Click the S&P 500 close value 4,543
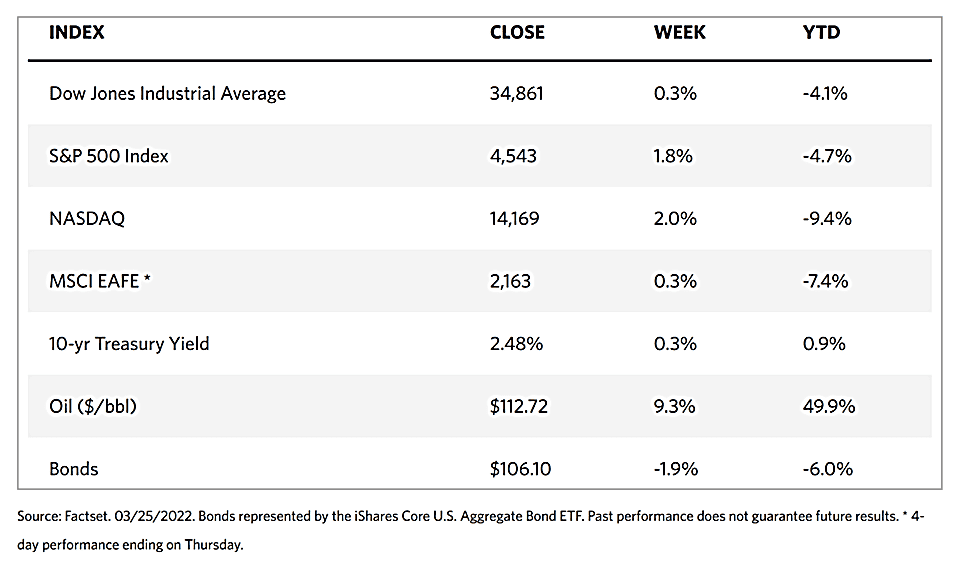Viewport: 955px width, 568px height. pyautogui.click(x=512, y=156)
